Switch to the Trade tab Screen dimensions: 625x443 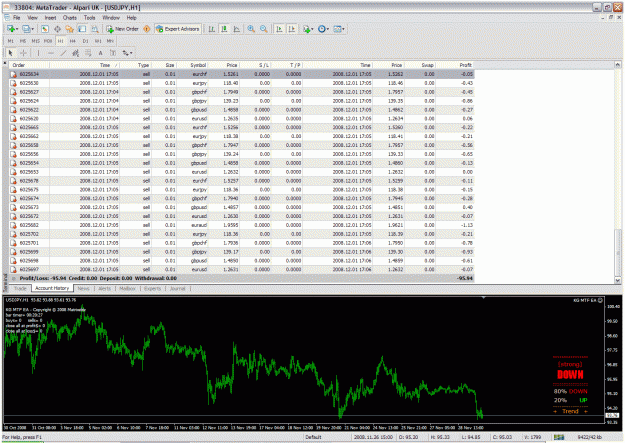click(x=20, y=288)
